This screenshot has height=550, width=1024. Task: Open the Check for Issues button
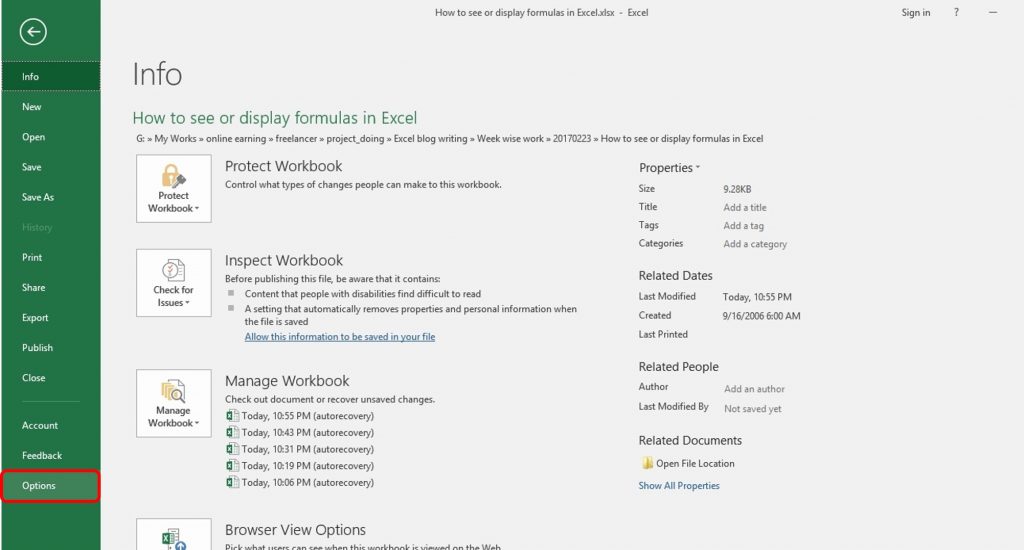(174, 283)
